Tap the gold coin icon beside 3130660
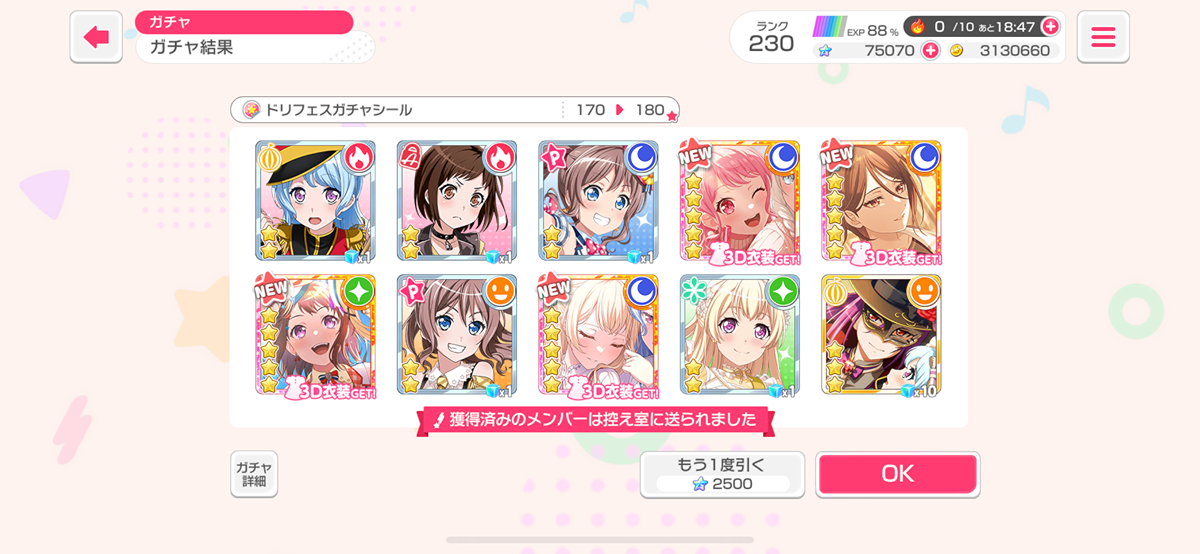1200x554 pixels. coord(956,50)
